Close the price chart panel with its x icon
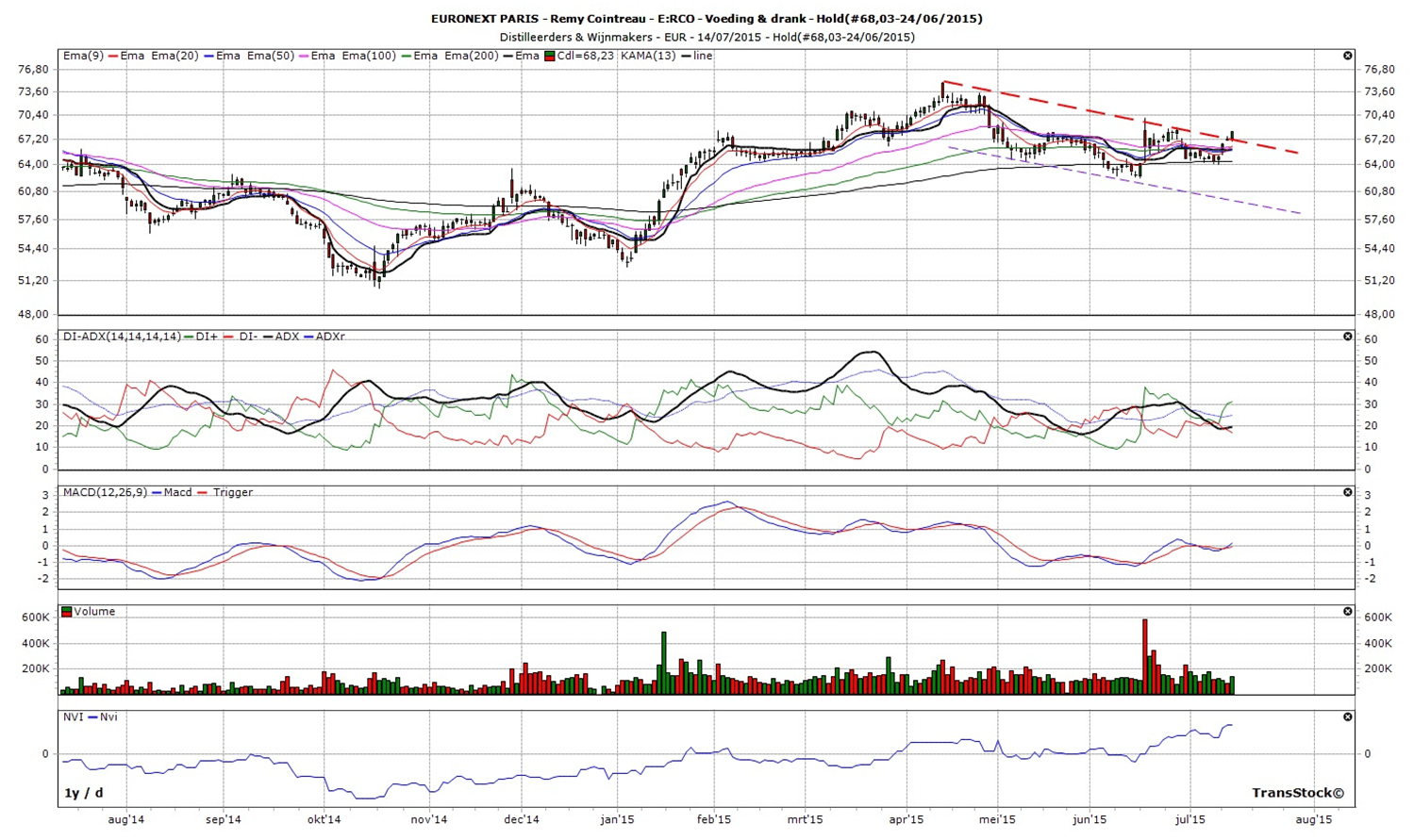The image size is (1414, 840). coord(1347,57)
